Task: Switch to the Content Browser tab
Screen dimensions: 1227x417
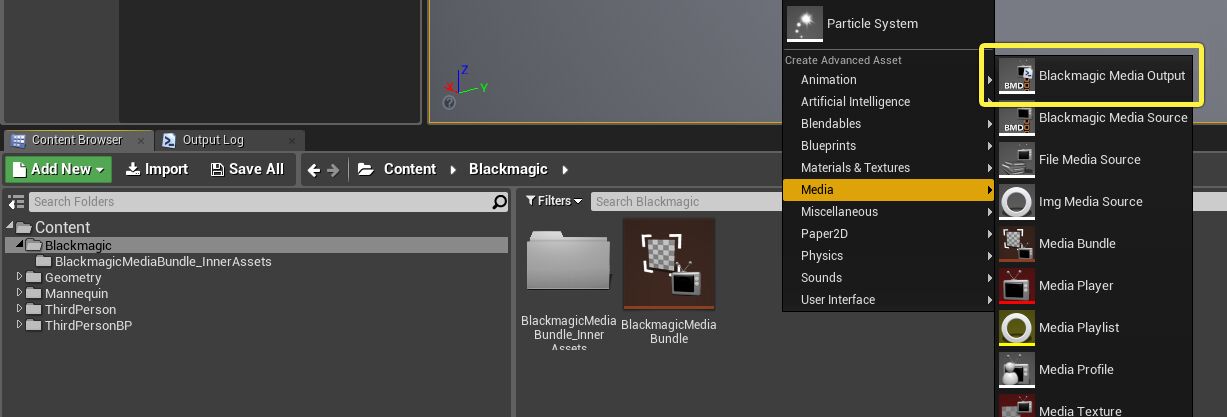Action: [78, 140]
